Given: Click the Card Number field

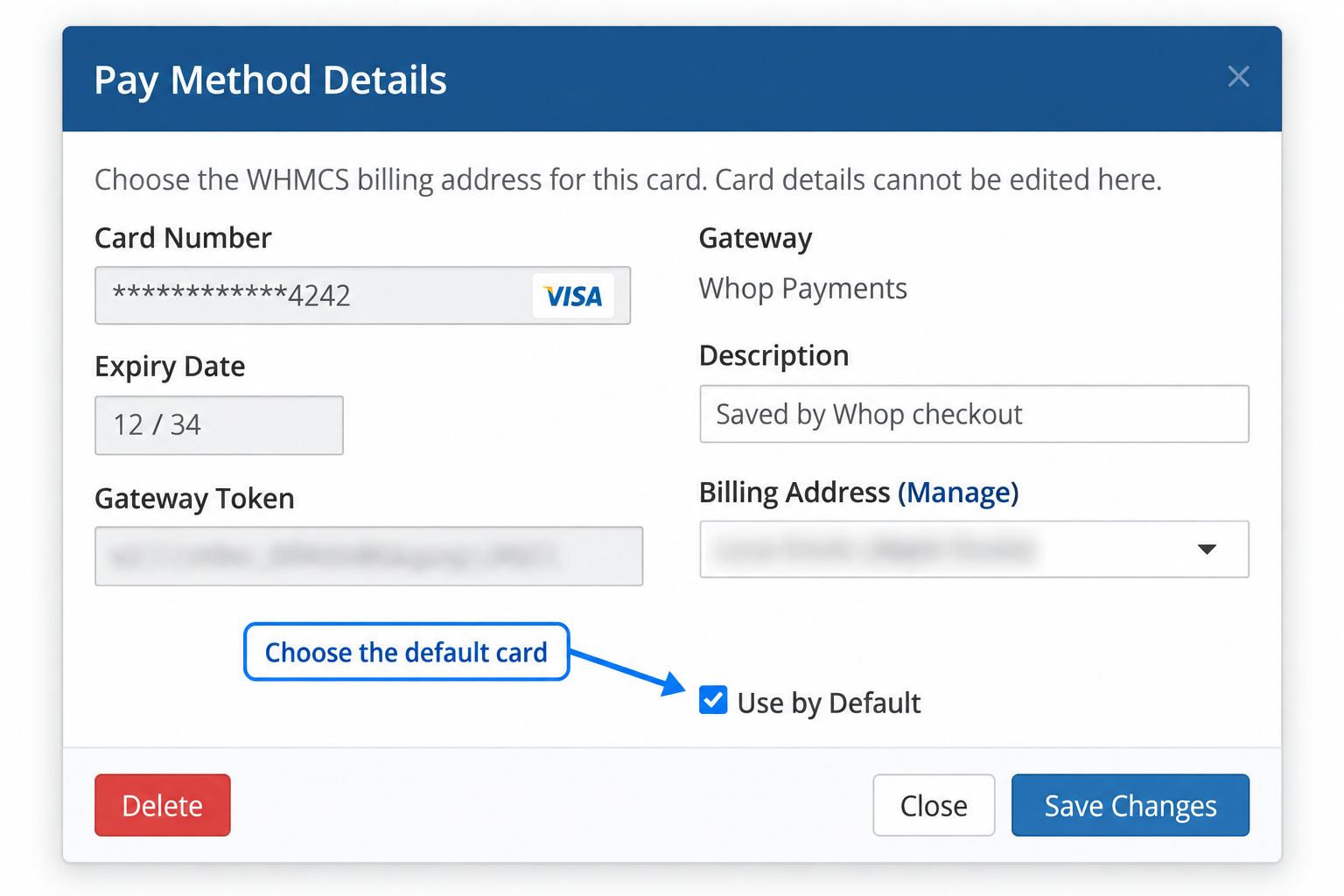Looking at the screenshot, I should pyautogui.click(x=362, y=296).
